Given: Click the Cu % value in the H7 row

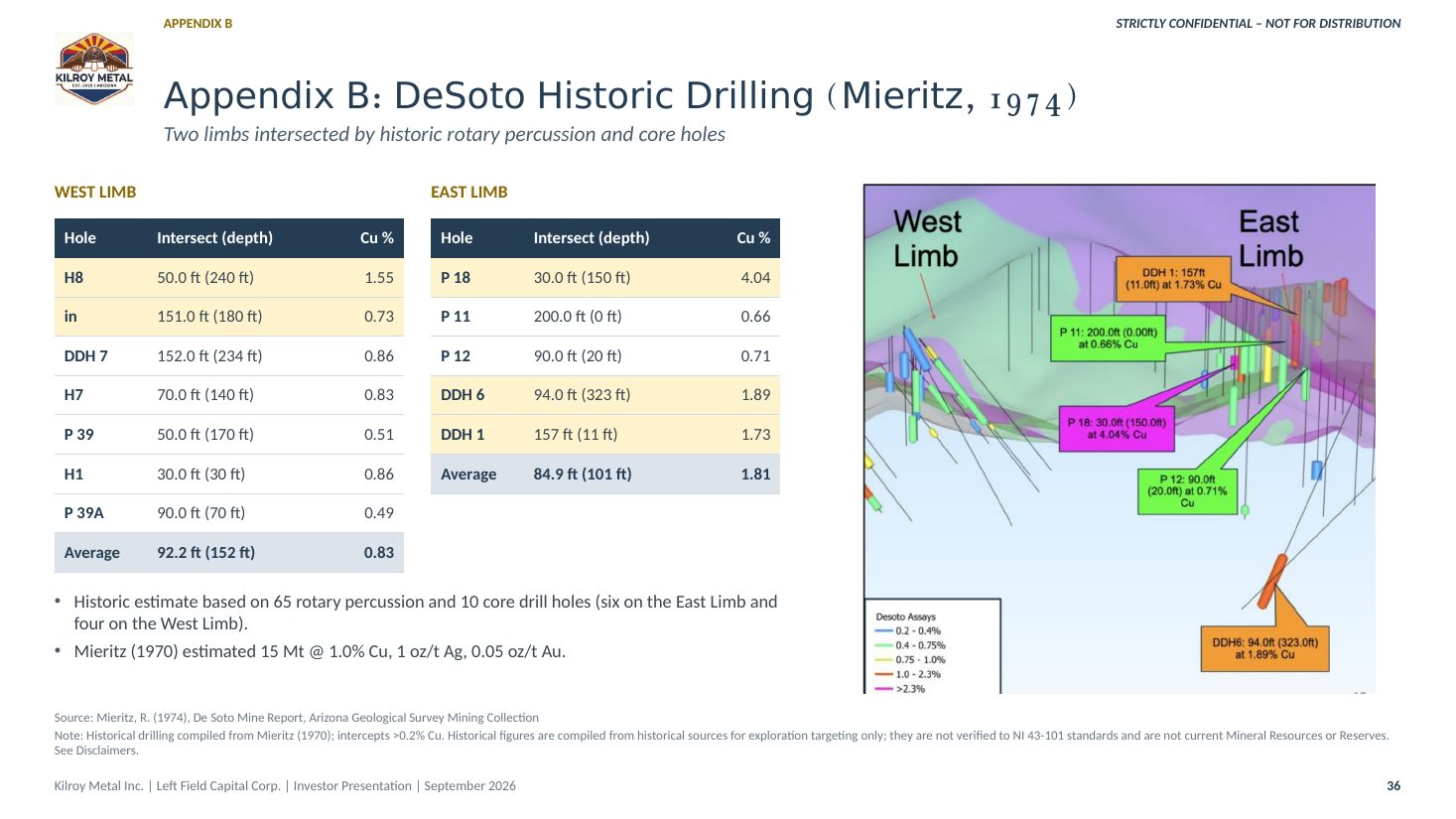Looking at the screenshot, I should (x=379, y=395).
